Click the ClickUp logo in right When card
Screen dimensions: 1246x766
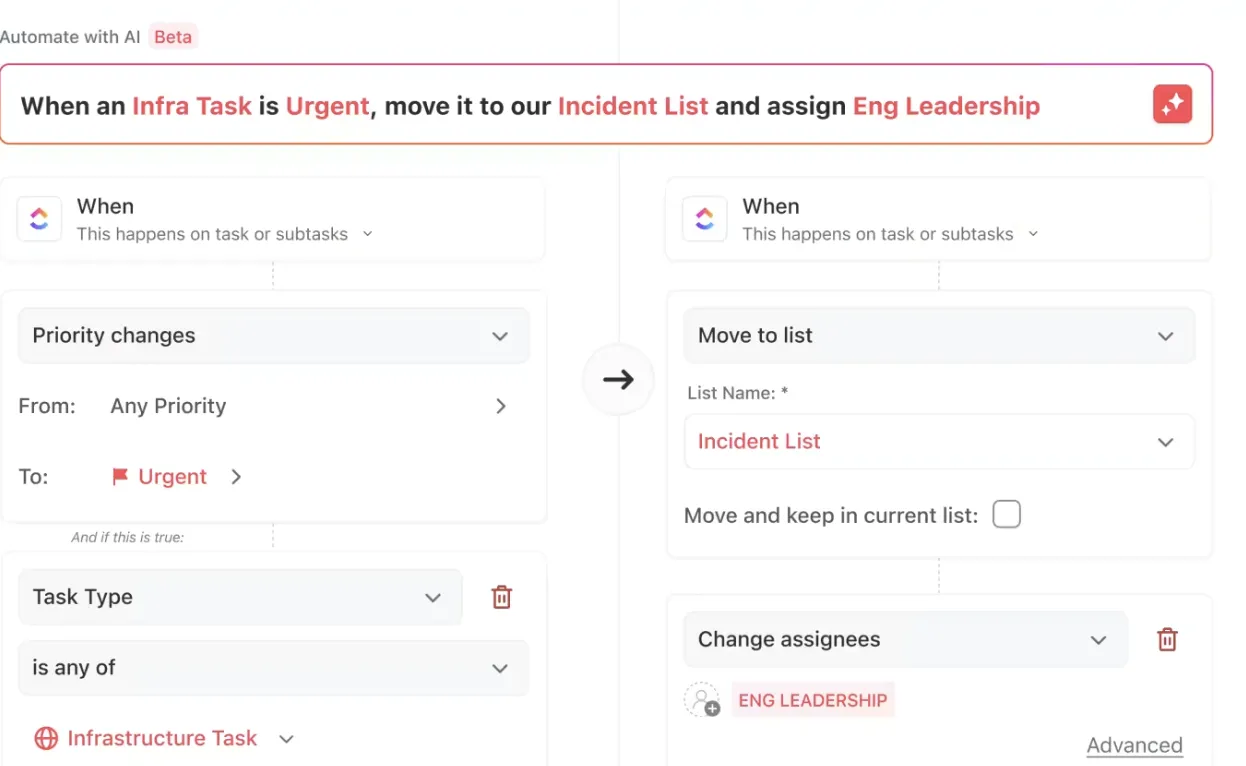coord(705,219)
